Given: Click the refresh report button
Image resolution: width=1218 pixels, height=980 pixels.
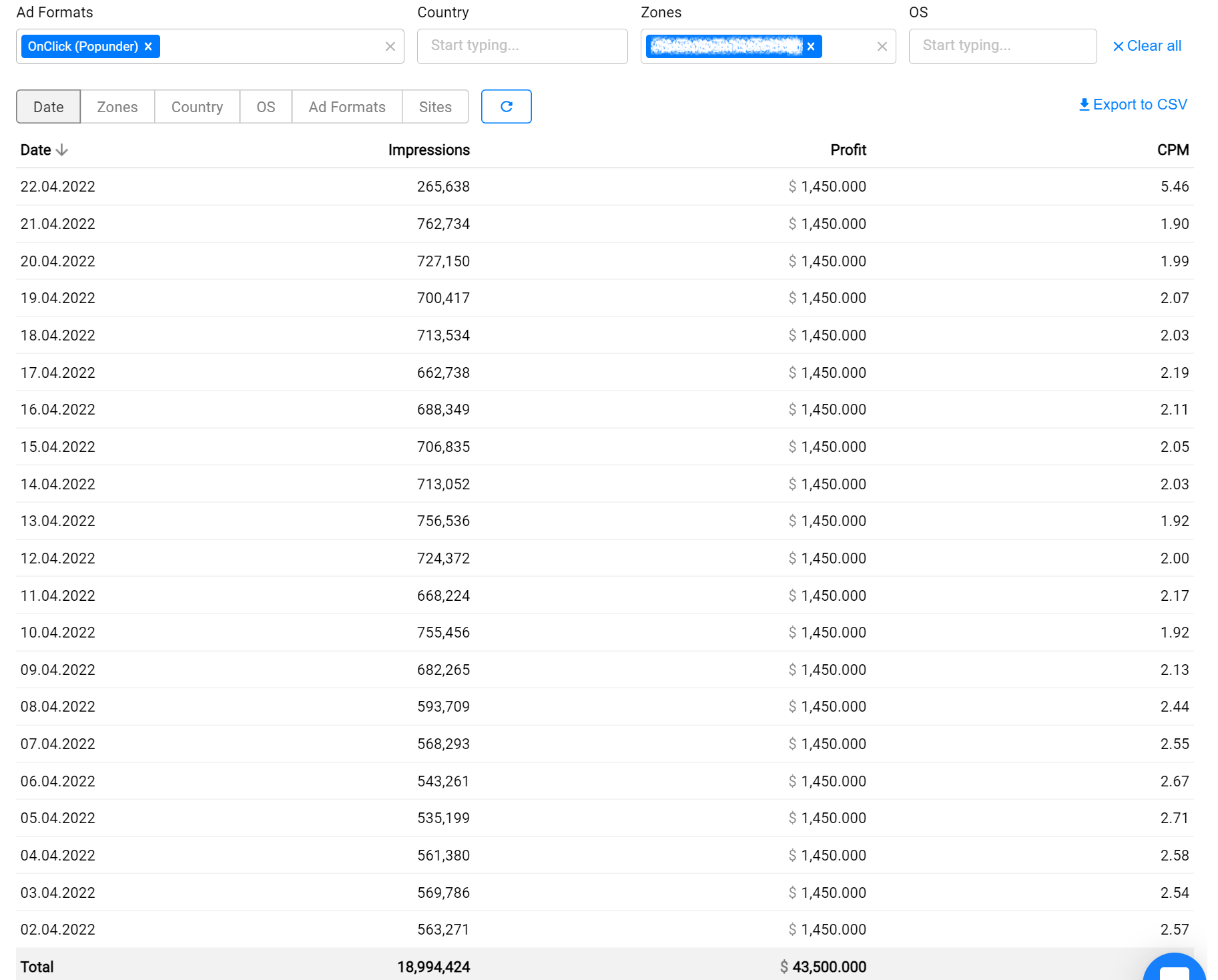Looking at the screenshot, I should coord(506,107).
